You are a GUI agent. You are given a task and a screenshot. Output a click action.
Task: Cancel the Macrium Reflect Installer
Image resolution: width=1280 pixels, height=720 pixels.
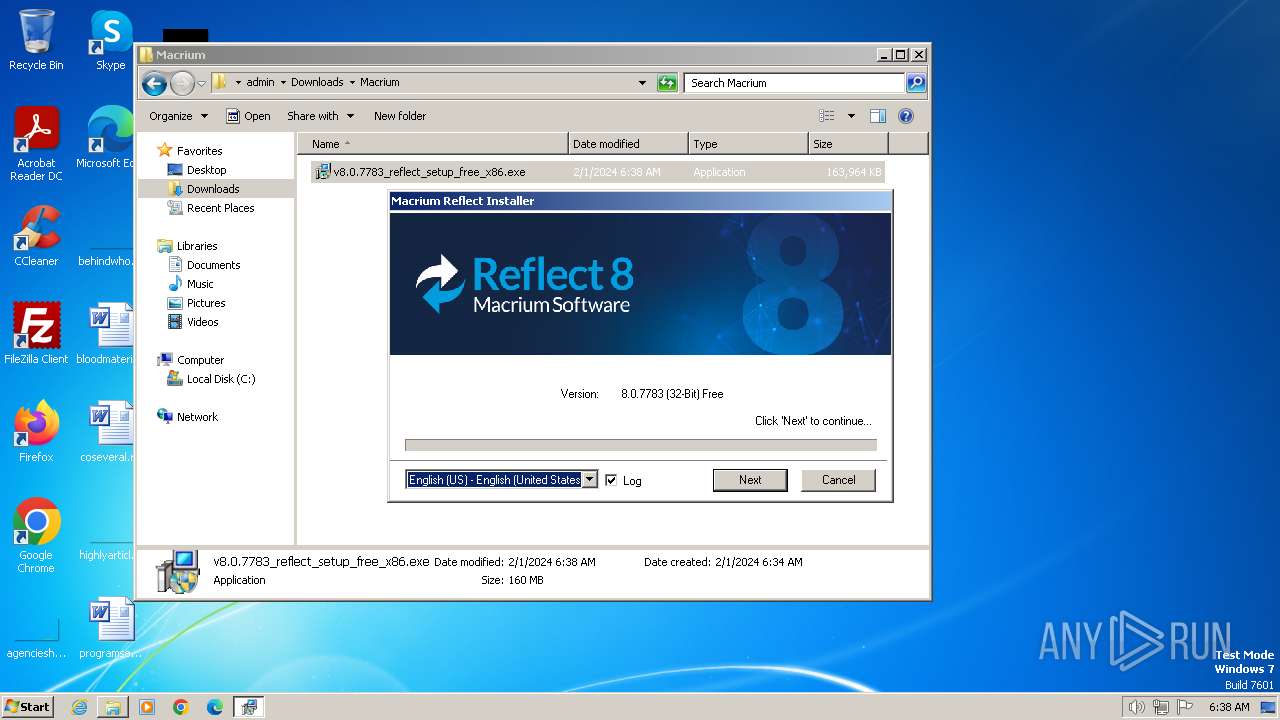coord(838,480)
